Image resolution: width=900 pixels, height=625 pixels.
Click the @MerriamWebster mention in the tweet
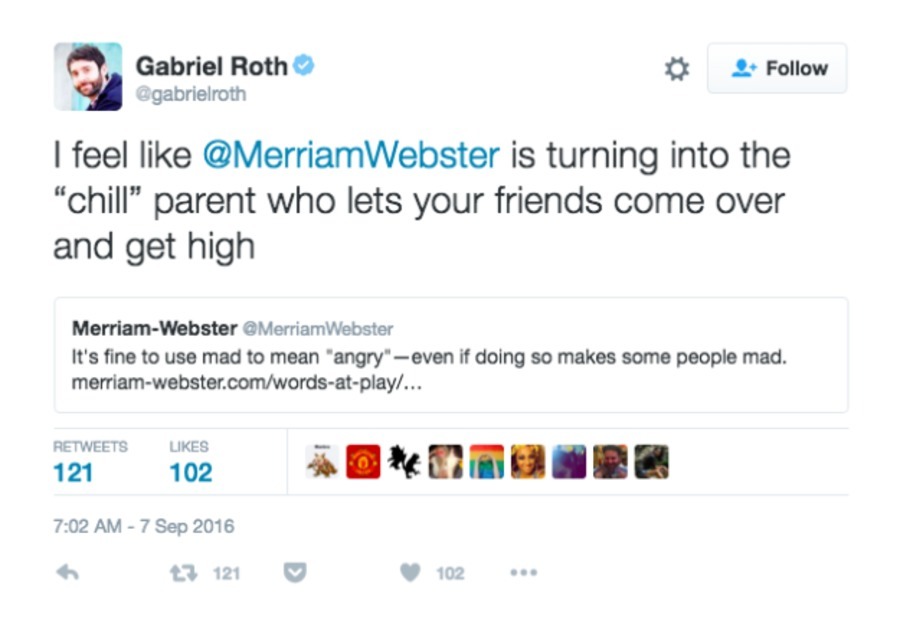coord(350,155)
